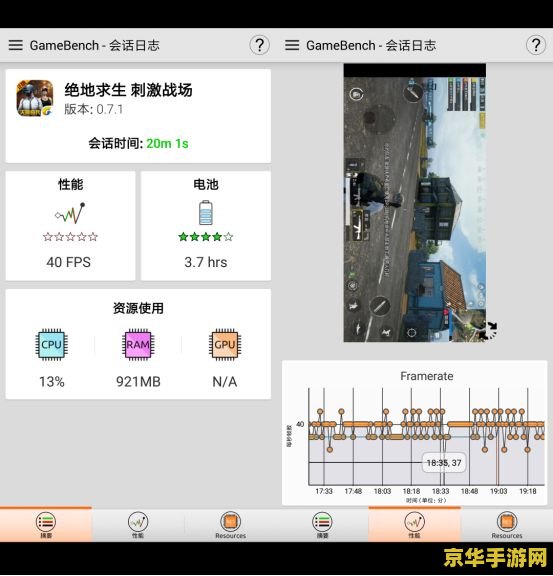Viewport: 553px width, 576px height.
Task: Tap the 17:48 time label on chart
Action: click(x=353, y=491)
